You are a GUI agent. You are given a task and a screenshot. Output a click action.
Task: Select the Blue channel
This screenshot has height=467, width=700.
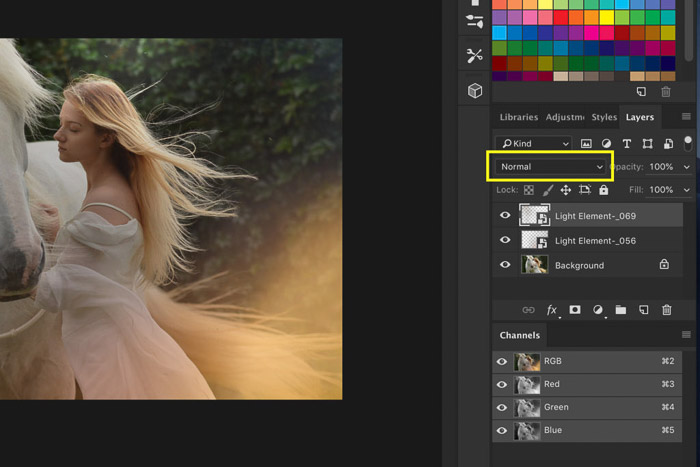coord(587,431)
